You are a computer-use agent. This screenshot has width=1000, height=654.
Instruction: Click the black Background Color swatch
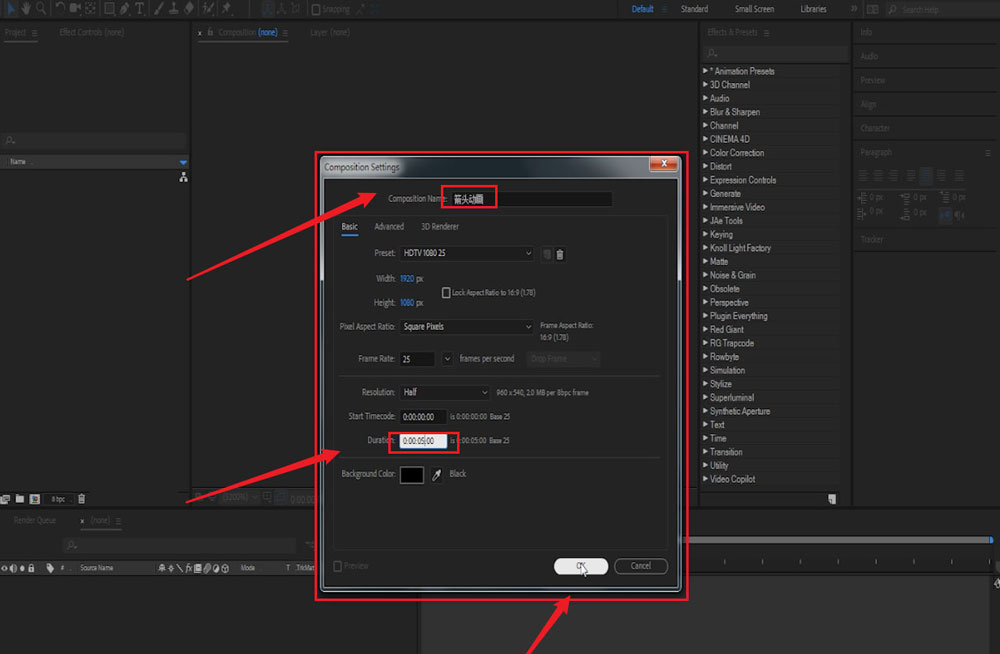coord(412,475)
